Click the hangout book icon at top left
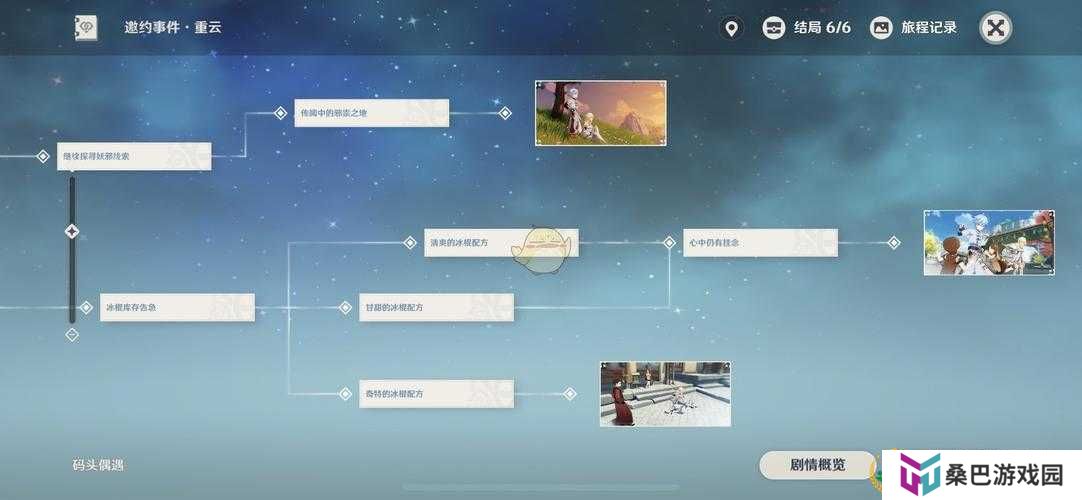This screenshot has width=1082, height=500. 86,28
